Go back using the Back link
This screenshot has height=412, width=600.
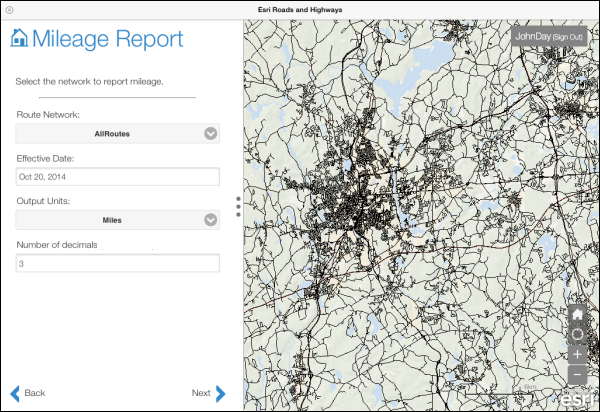(34, 393)
